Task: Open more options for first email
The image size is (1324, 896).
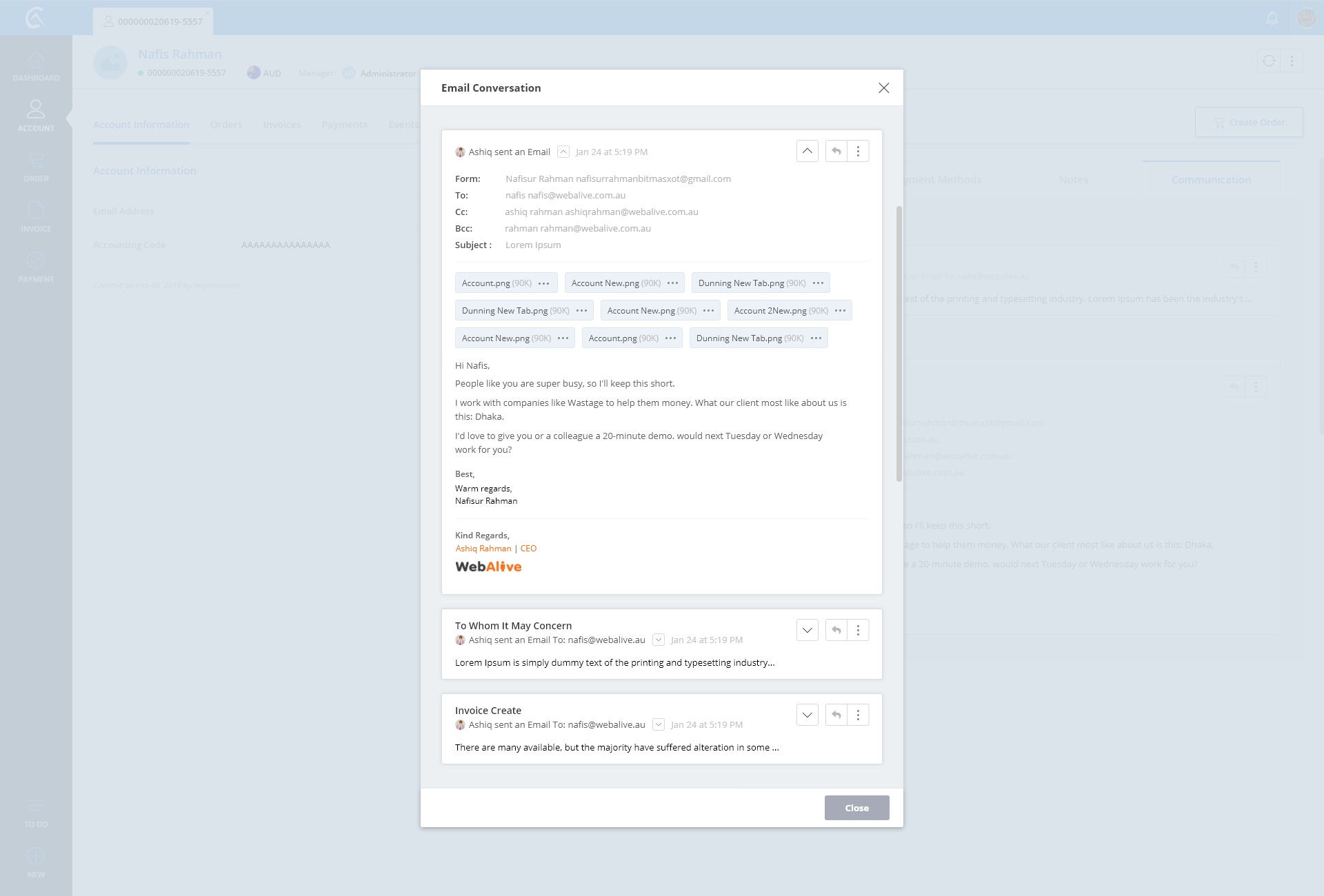Action: pyautogui.click(x=858, y=151)
